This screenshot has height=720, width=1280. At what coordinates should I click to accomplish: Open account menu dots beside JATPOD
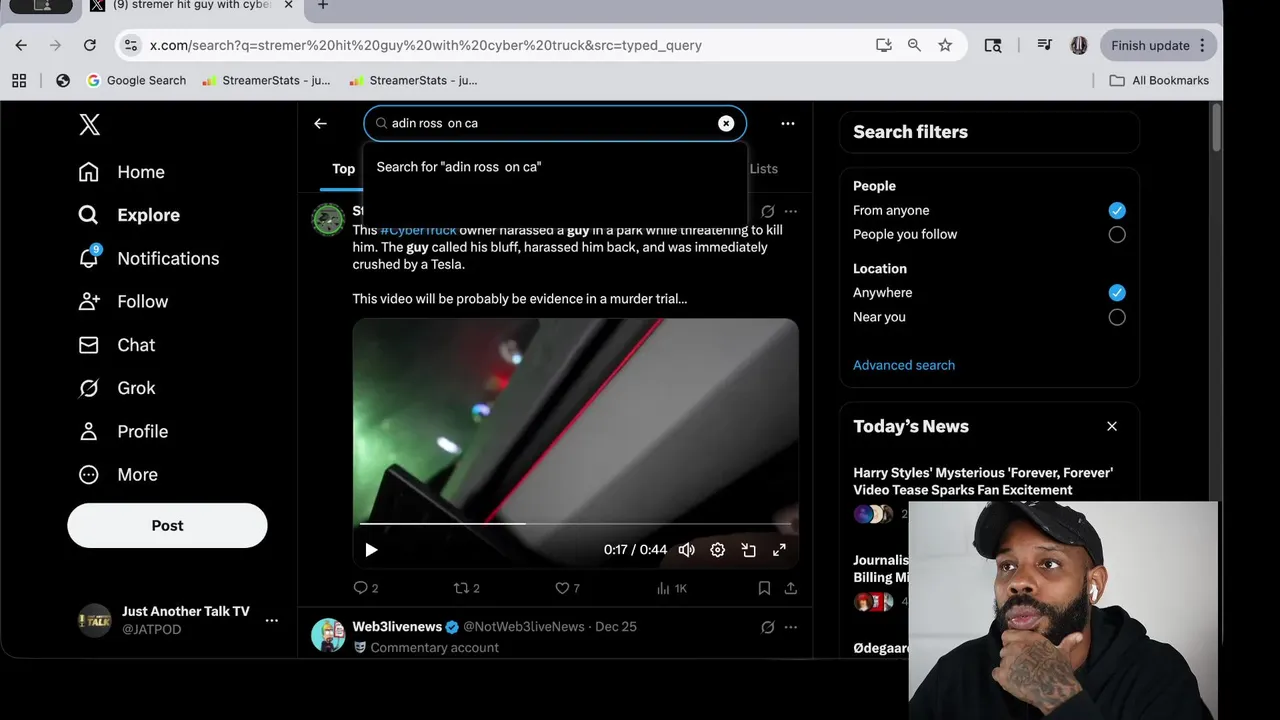271,620
